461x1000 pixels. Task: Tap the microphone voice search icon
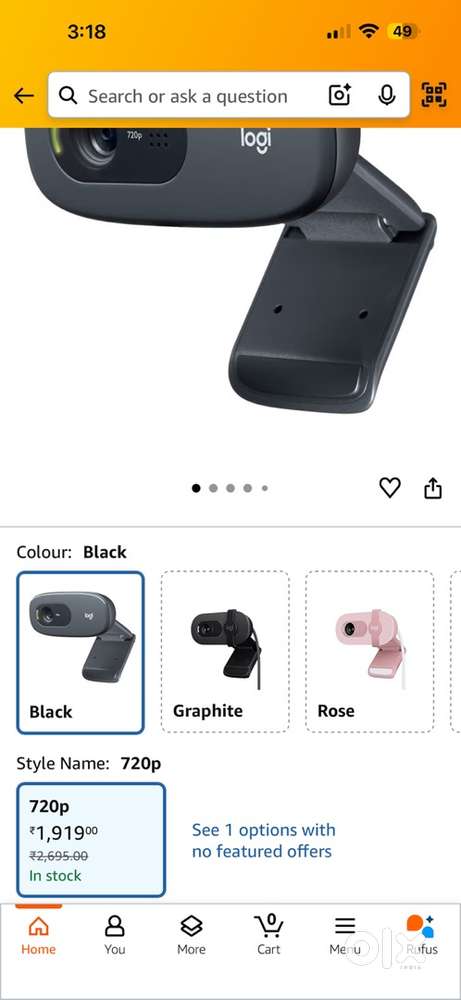385,96
